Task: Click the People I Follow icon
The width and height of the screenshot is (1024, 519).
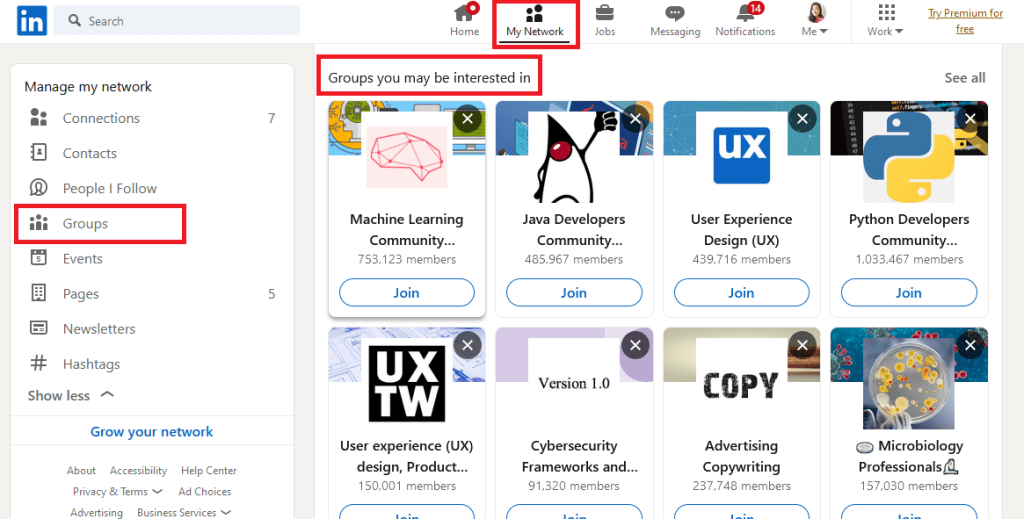Action: 39,188
